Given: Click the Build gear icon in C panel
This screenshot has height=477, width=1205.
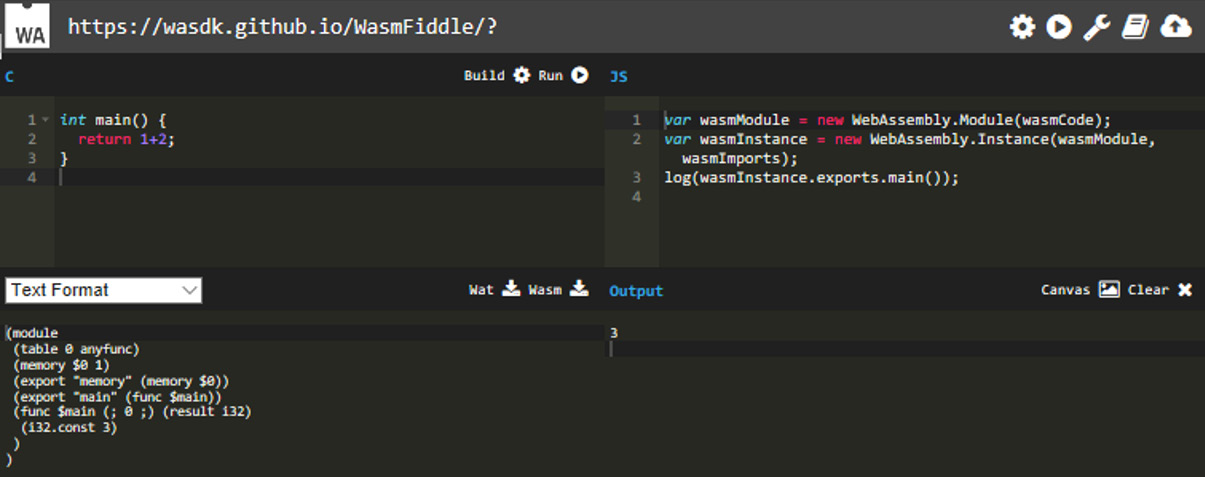Looking at the screenshot, I should coord(521,75).
